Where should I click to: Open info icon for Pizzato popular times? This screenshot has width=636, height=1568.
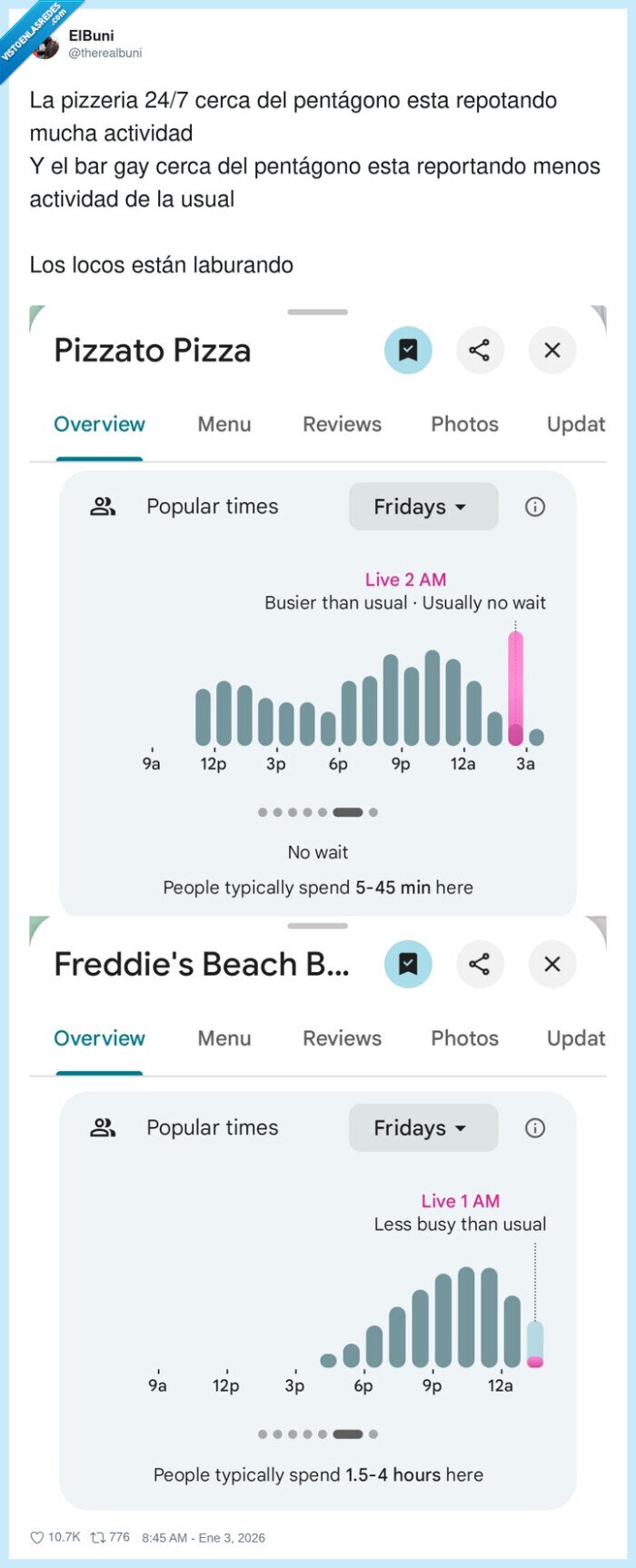[535, 507]
